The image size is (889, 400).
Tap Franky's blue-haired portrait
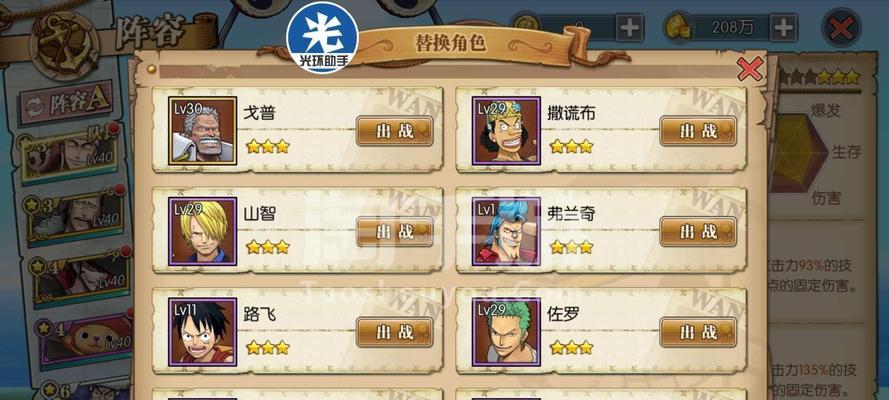[506, 231]
